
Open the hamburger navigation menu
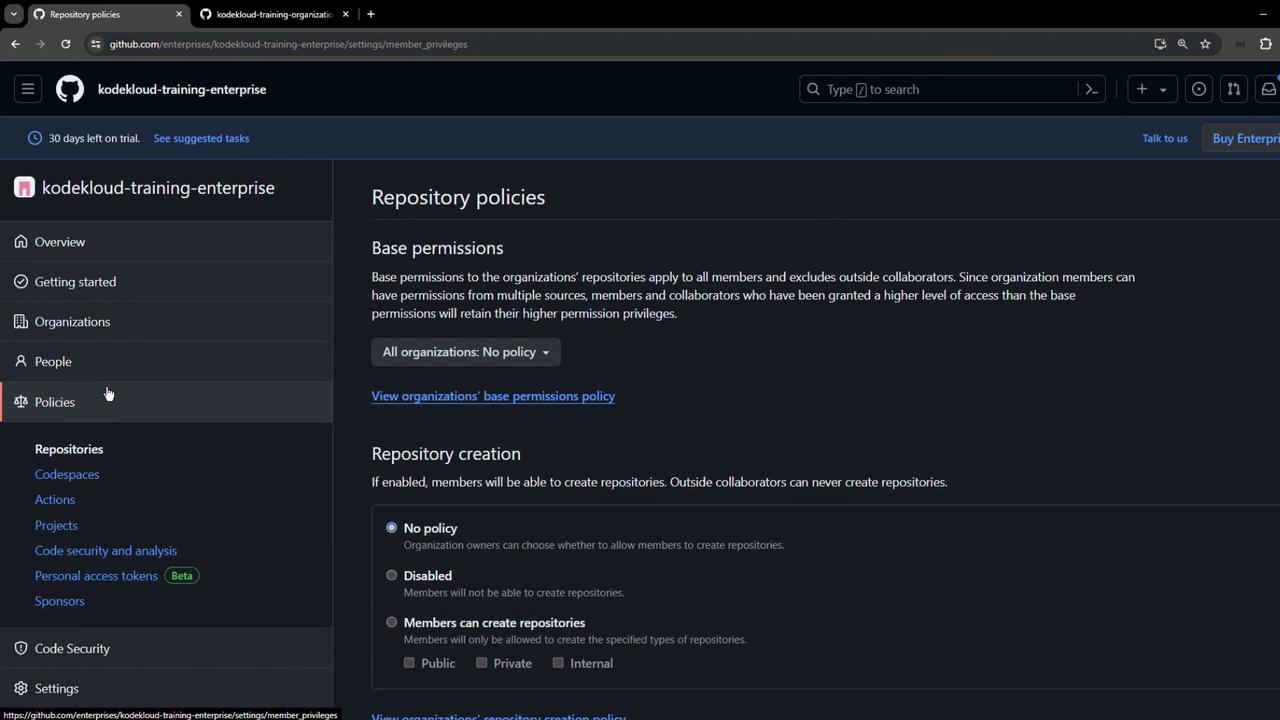28,89
